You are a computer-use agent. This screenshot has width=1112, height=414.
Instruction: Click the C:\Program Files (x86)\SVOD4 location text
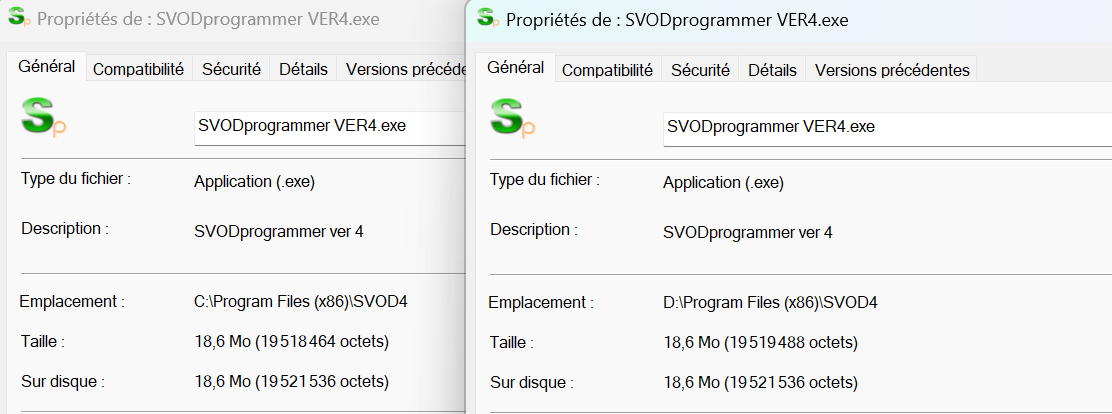300,301
